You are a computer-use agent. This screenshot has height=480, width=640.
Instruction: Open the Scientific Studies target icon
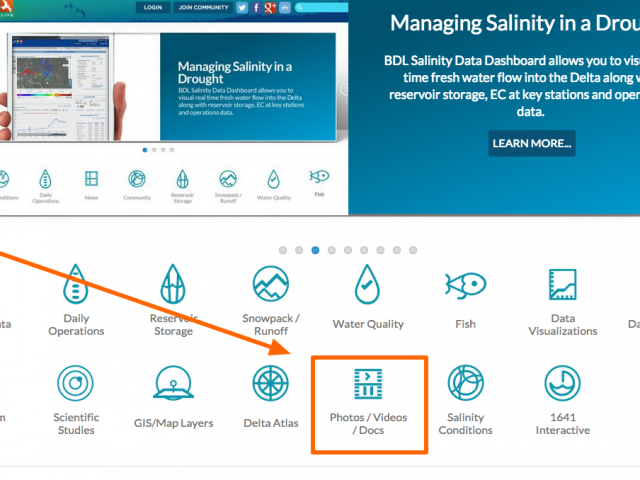tap(76, 383)
